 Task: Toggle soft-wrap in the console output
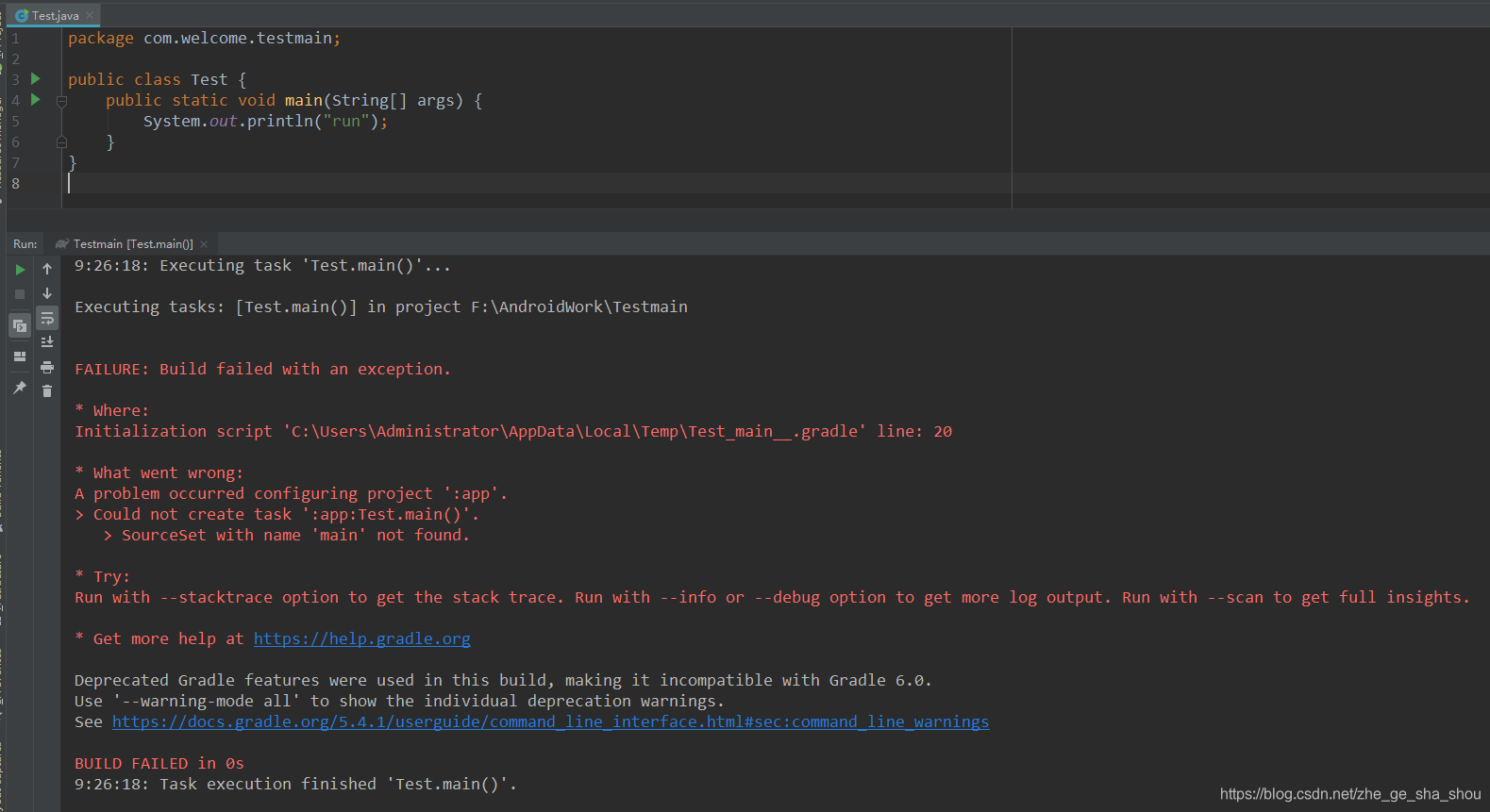47,318
